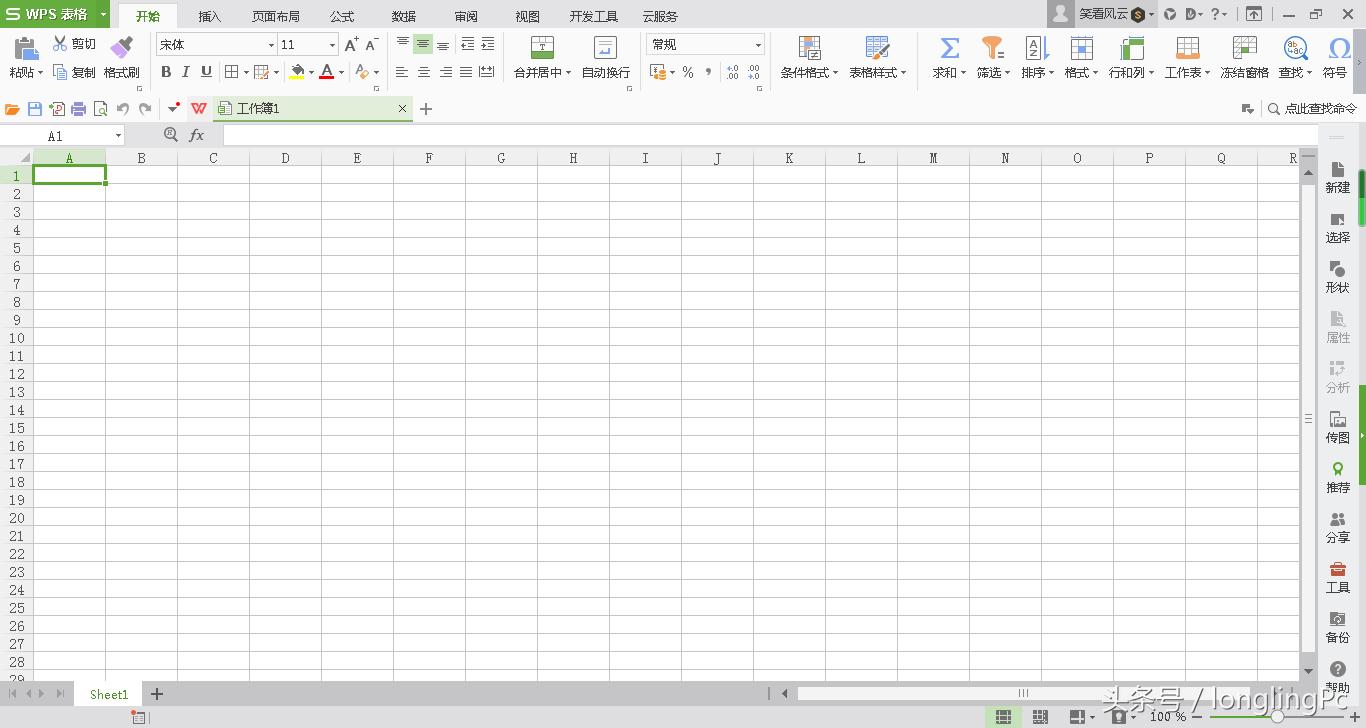Toggle horizontal center text alignment
The width and height of the screenshot is (1366, 728).
pos(424,72)
